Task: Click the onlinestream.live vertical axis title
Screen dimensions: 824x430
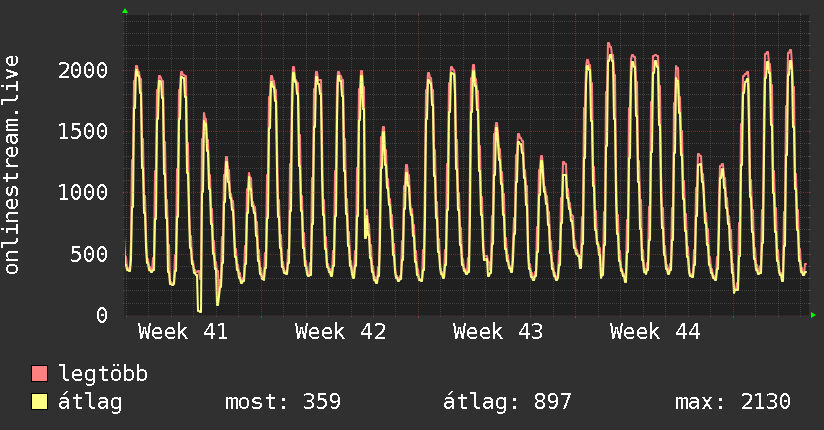Action: coord(12,165)
